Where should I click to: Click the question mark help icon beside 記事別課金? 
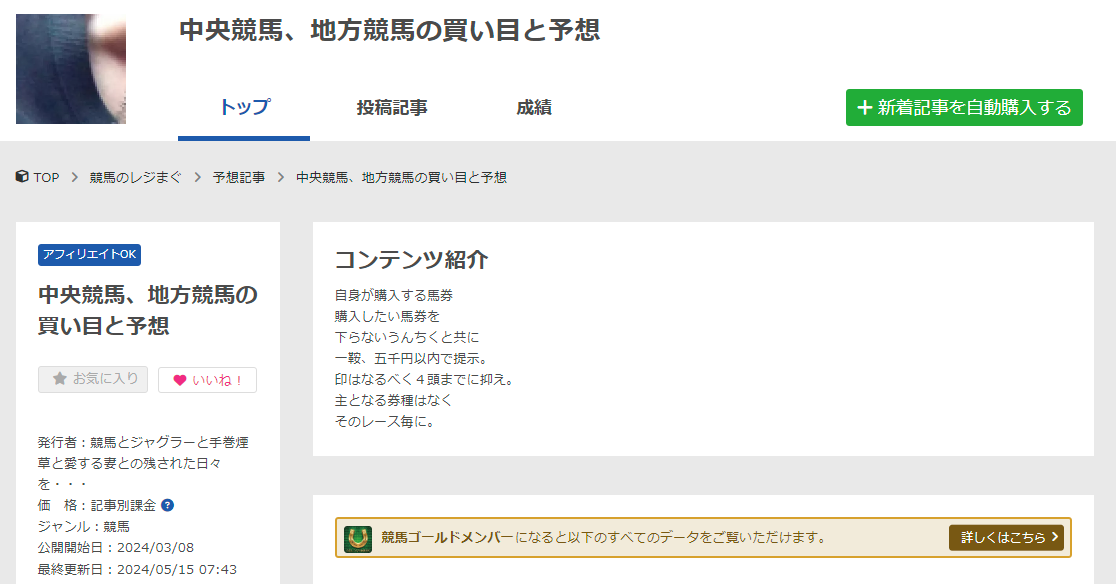tap(167, 505)
